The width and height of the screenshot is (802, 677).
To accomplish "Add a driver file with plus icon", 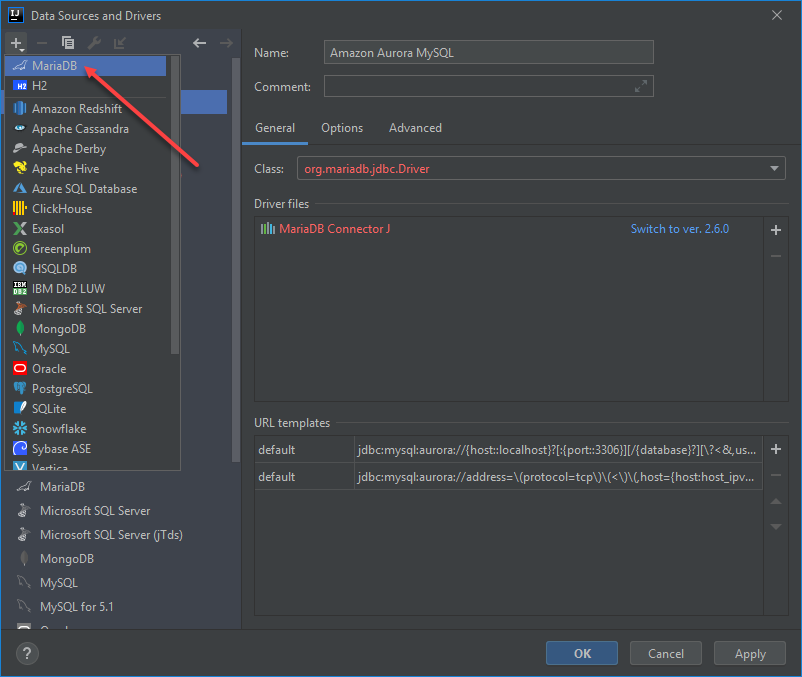I will (x=775, y=230).
